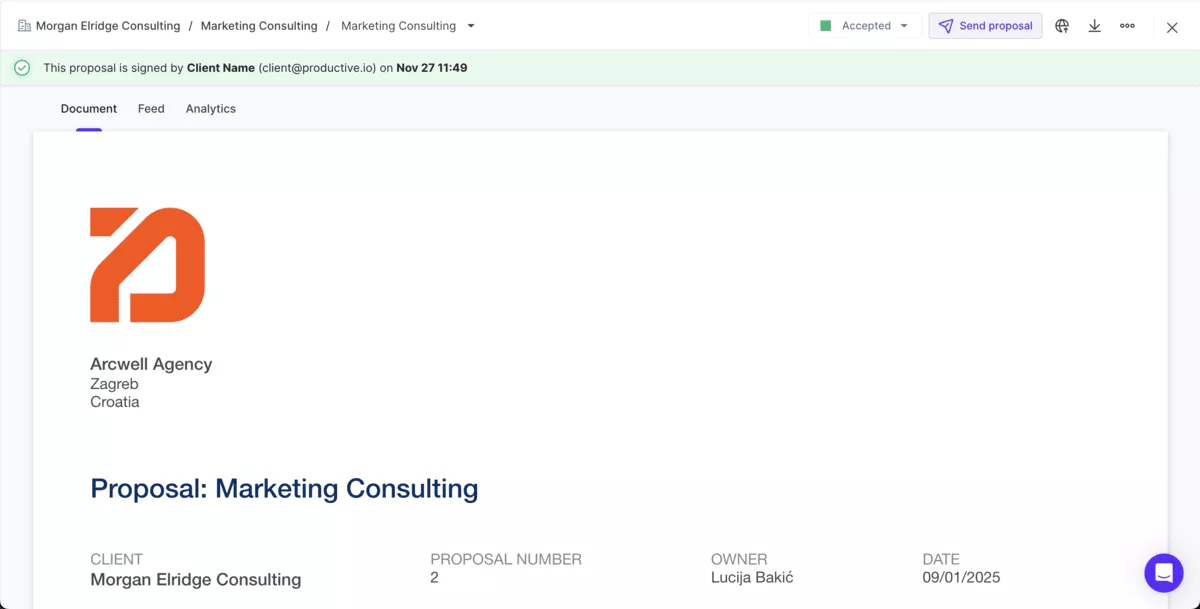Download the proposal using the download icon

pos(1095,26)
